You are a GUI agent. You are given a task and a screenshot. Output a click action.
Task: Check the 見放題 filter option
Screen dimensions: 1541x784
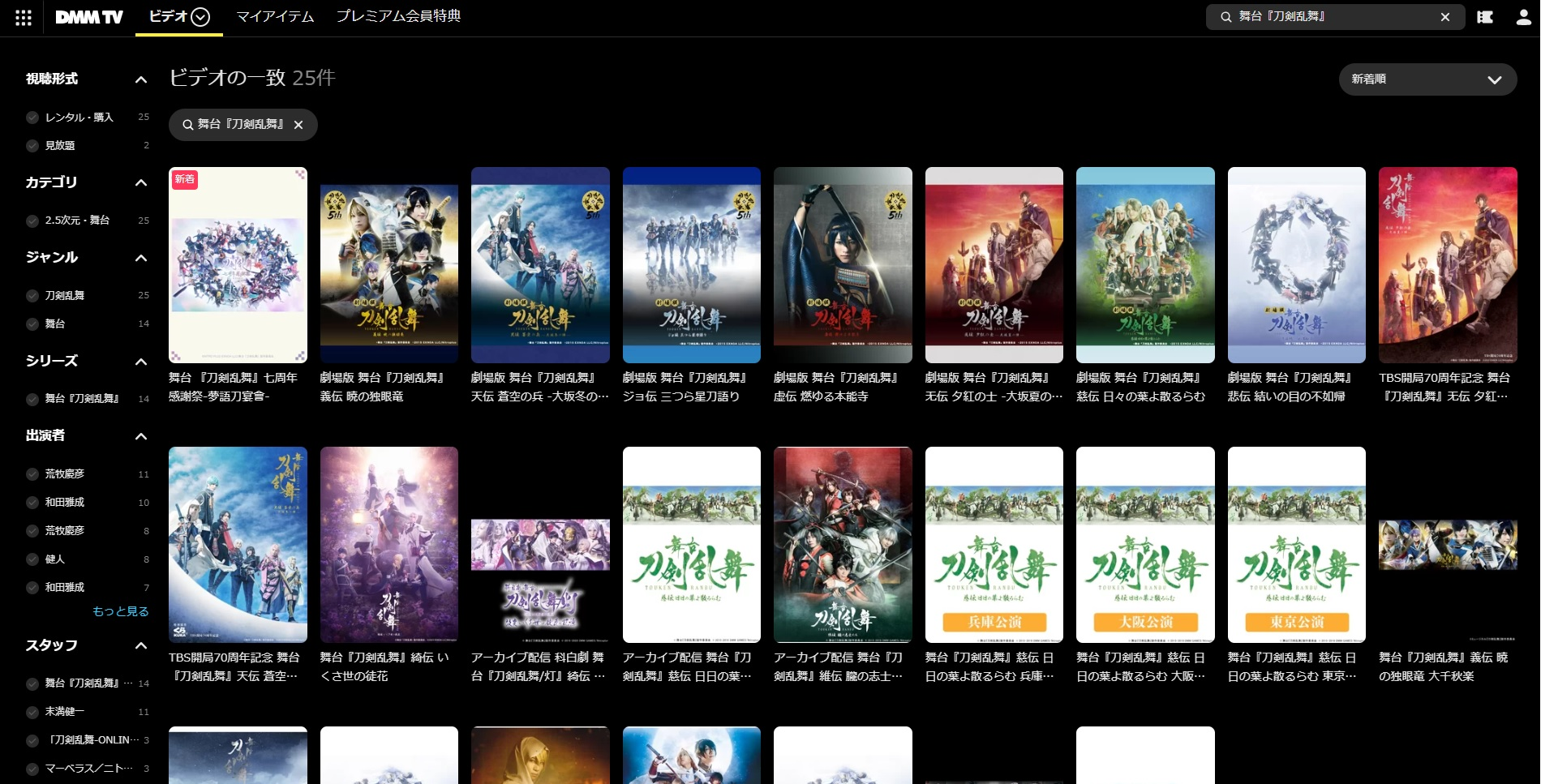click(x=32, y=146)
